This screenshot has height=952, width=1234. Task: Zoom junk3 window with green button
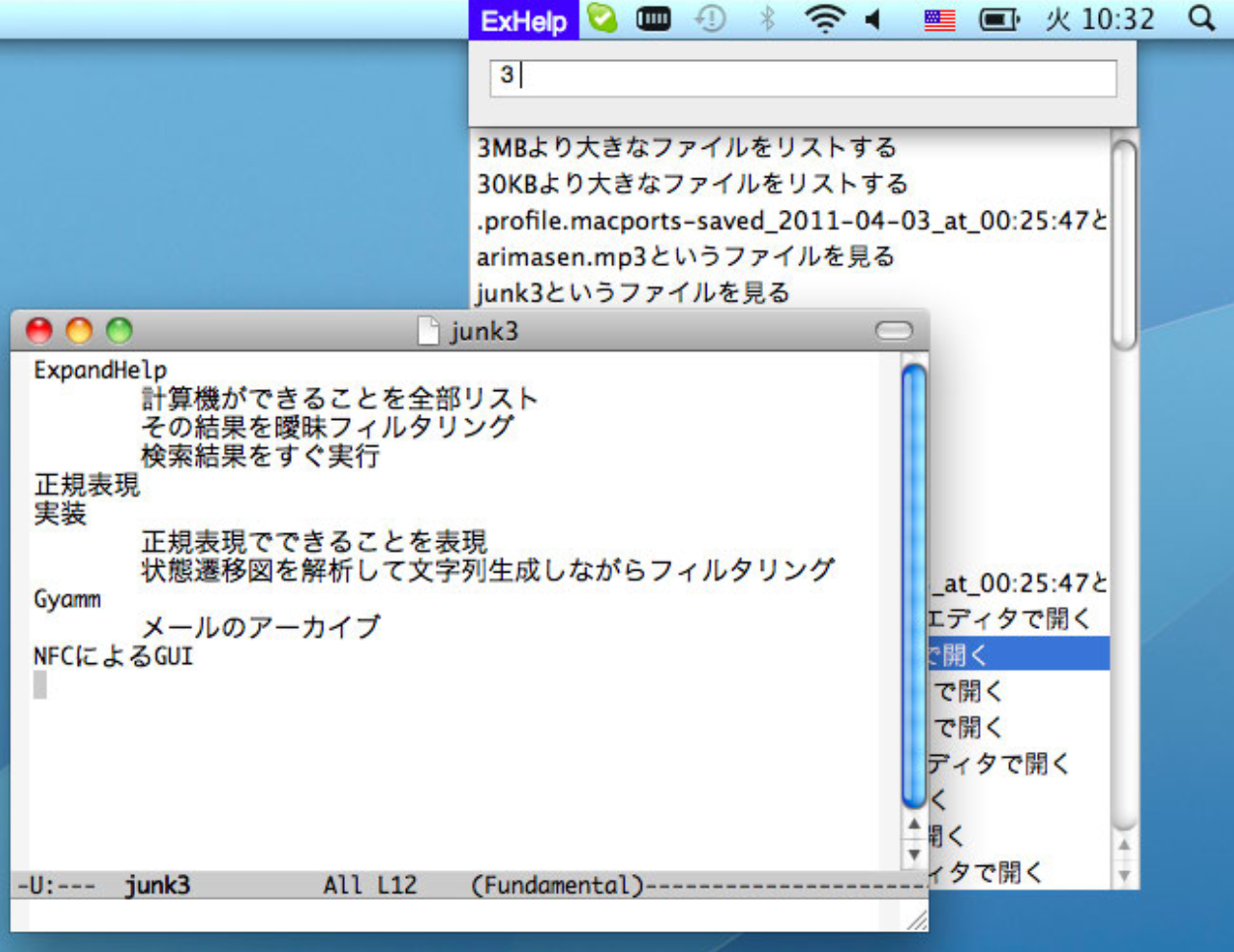pyautogui.click(x=119, y=331)
